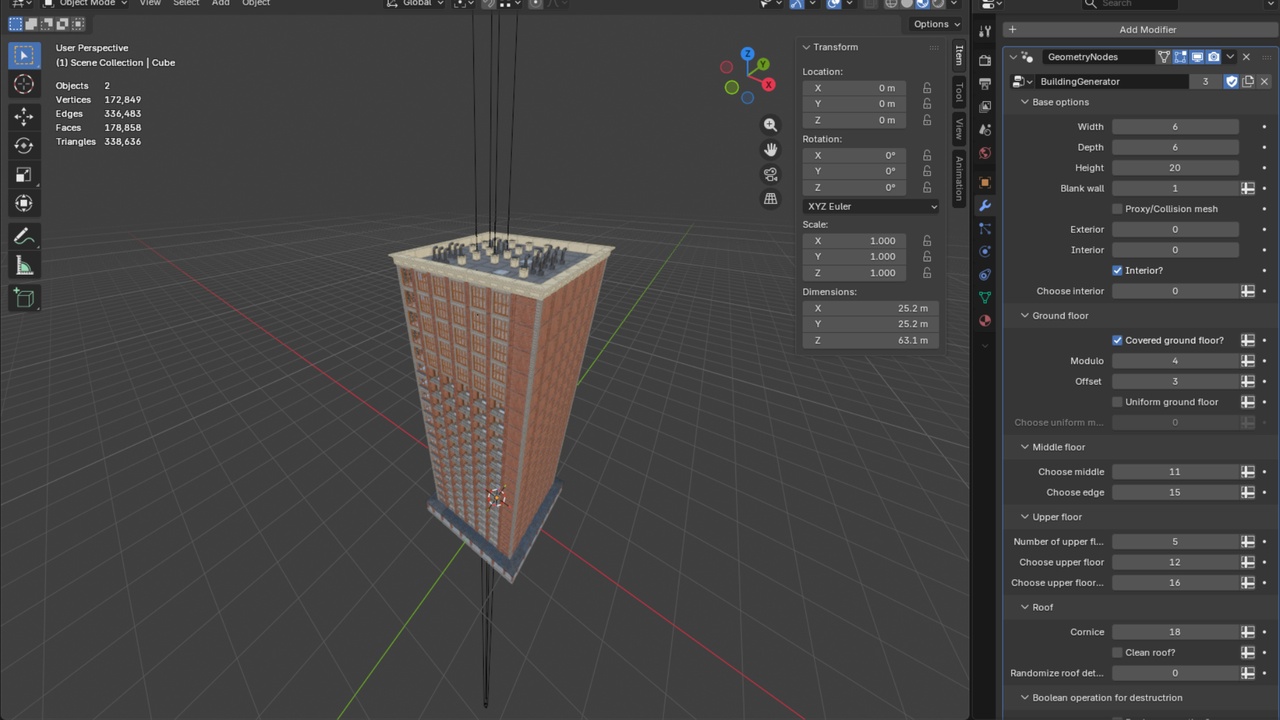
Task: Open Object Data properties tab (green triangle)
Action: (x=985, y=298)
